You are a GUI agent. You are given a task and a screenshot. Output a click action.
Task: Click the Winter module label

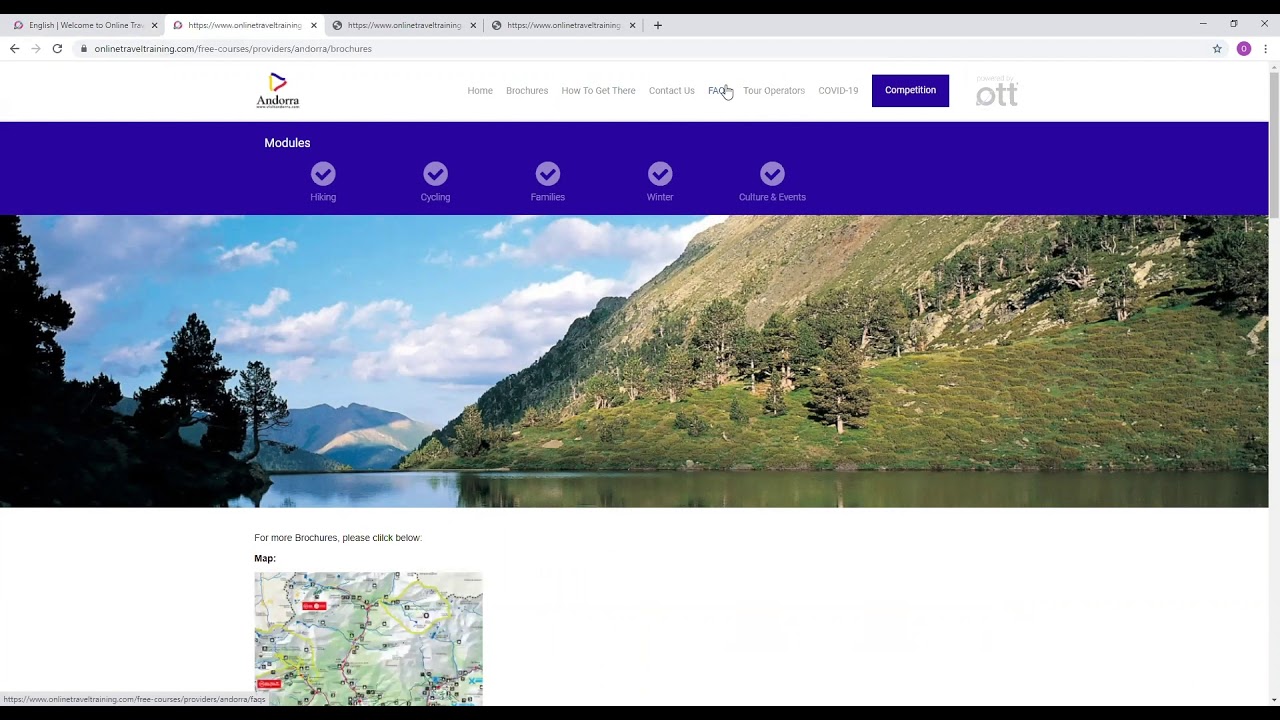[660, 197]
